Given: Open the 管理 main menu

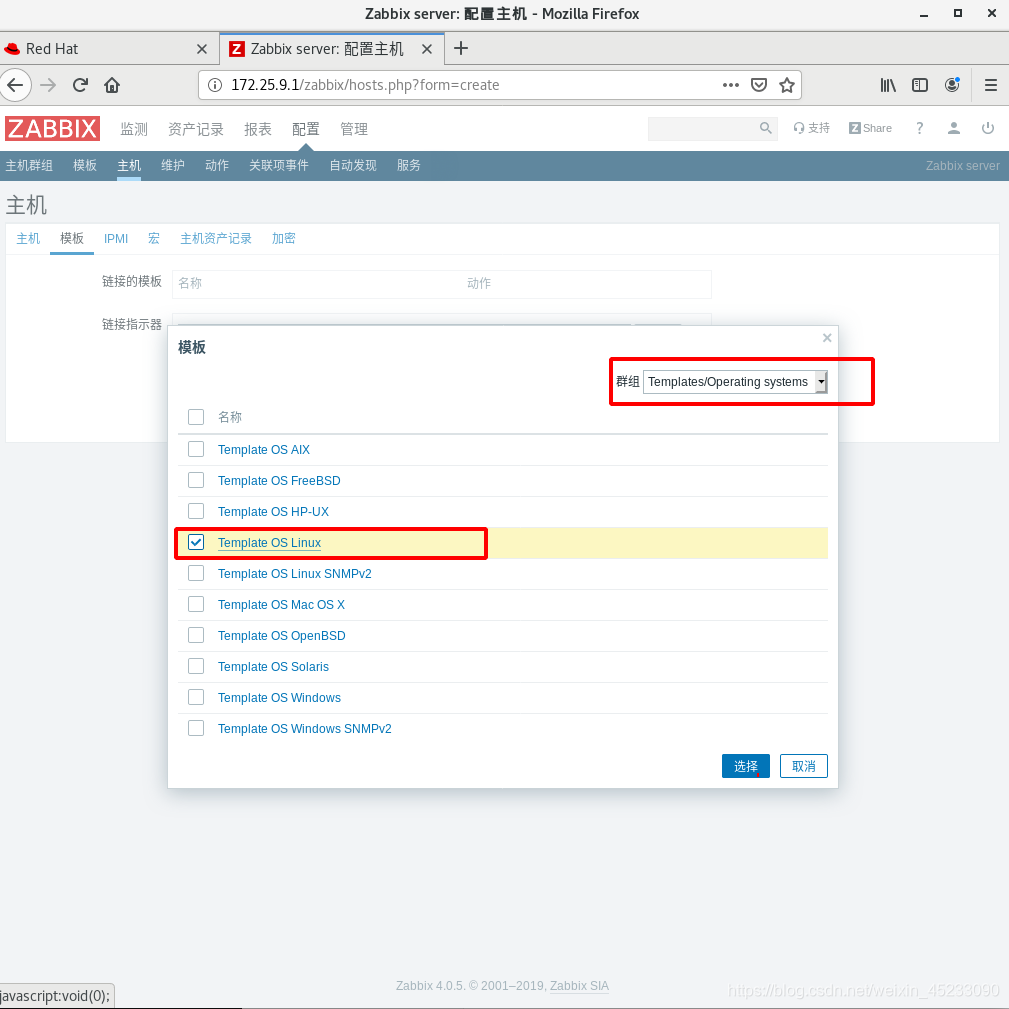Looking at the screenshot, I should [354, 129].
